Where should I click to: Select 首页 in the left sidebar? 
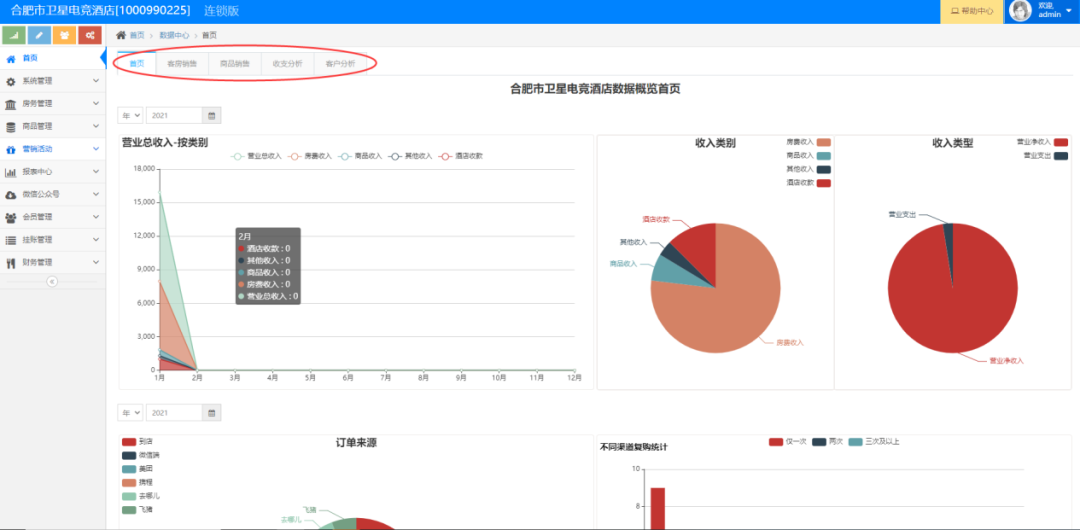coord(52,59)
